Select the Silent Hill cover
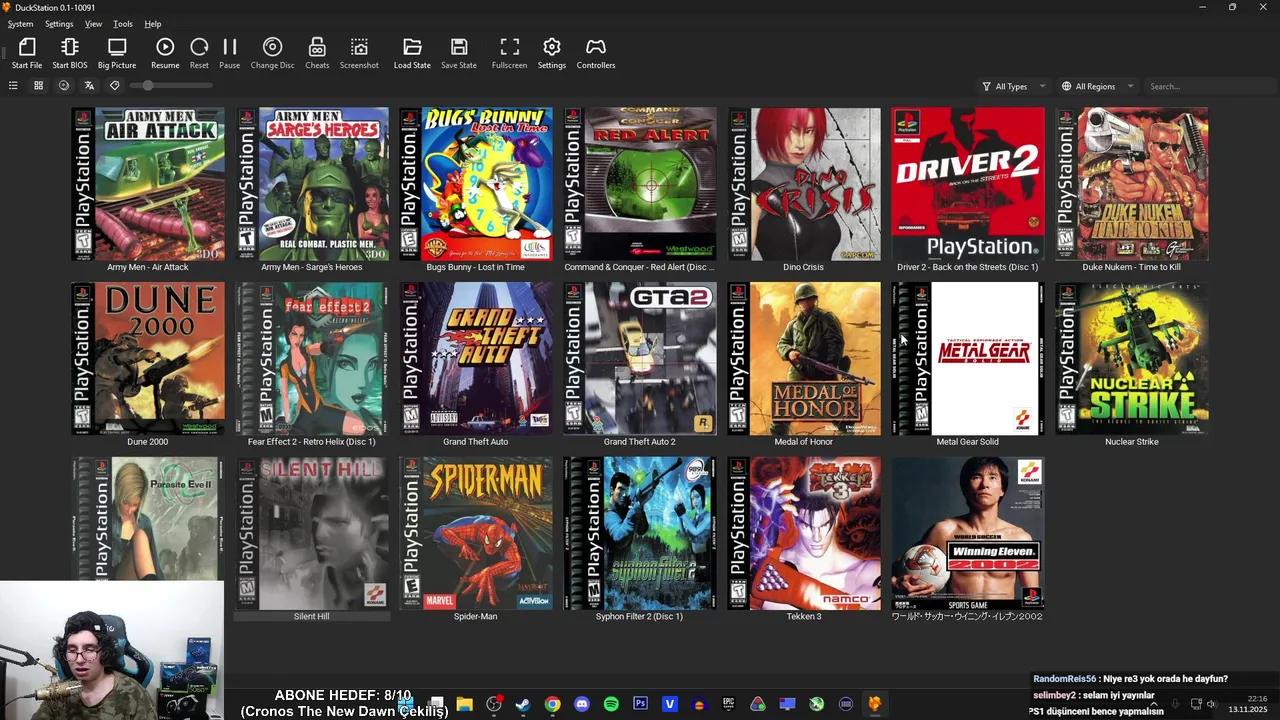 pyautogui.click(x=312, y=533)
